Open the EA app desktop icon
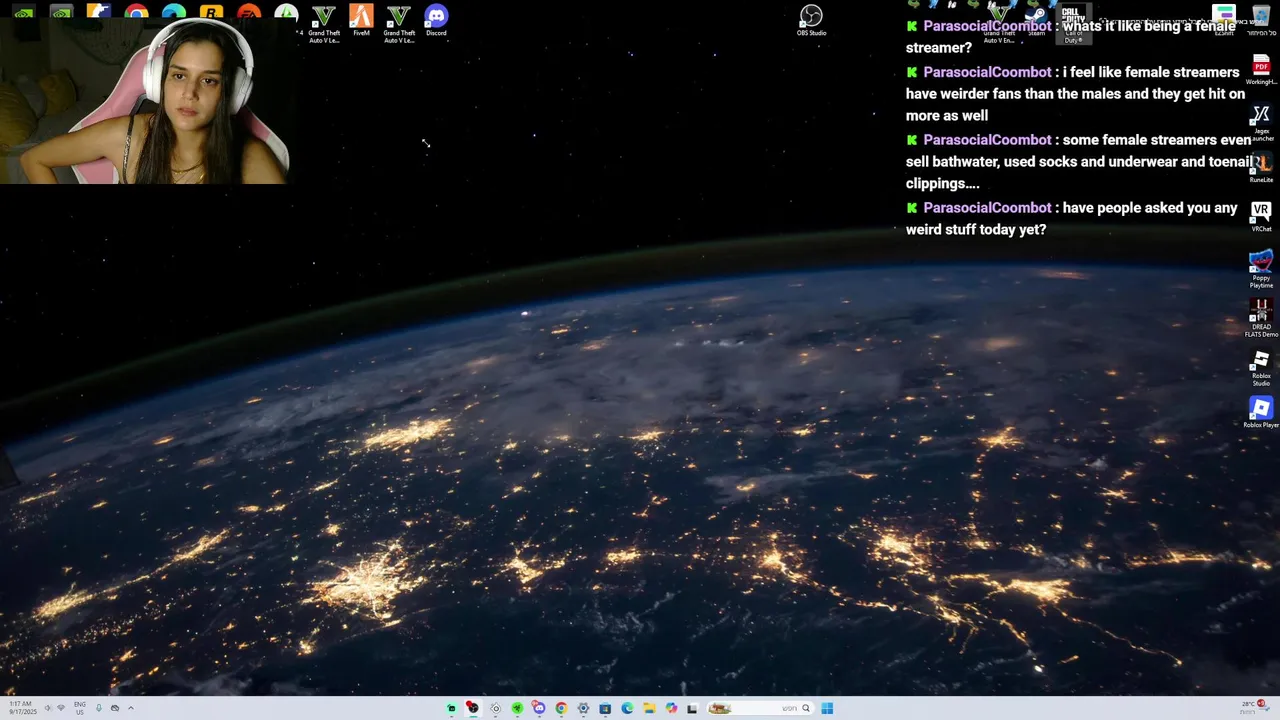The height and width of the screenshot is (720, 1280). pos(249,11)
